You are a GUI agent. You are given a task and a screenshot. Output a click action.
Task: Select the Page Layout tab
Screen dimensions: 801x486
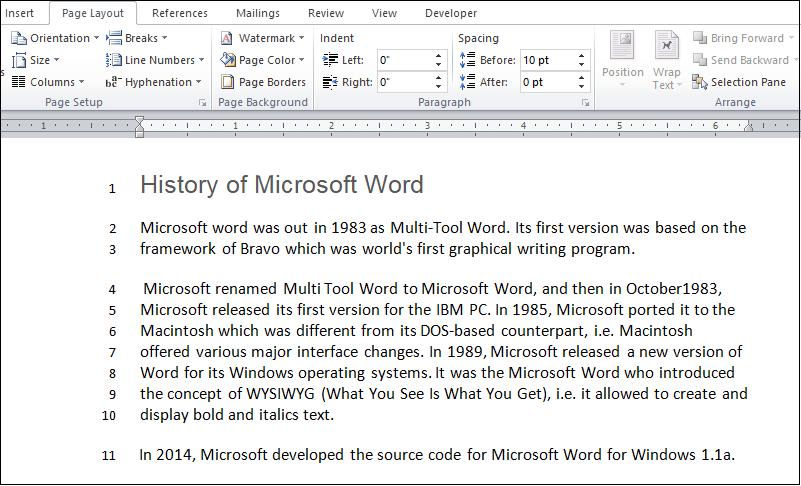tap(93, 13)
